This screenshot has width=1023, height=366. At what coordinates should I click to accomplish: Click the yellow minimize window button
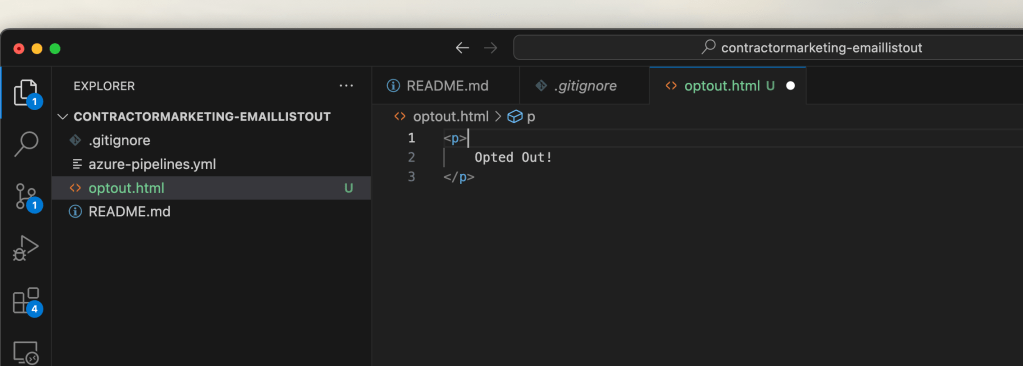click(x=37, y=48)
